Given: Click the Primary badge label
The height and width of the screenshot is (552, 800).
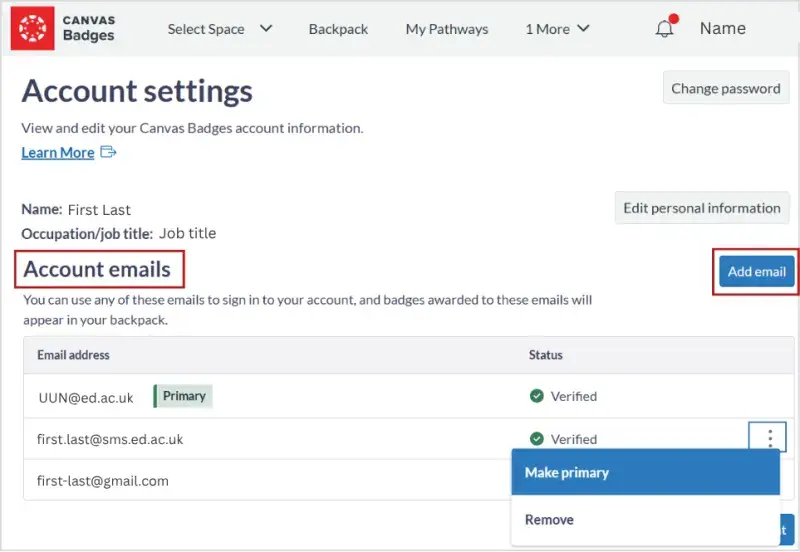Looking at the screenshot, I should click(x=183, y=396).
